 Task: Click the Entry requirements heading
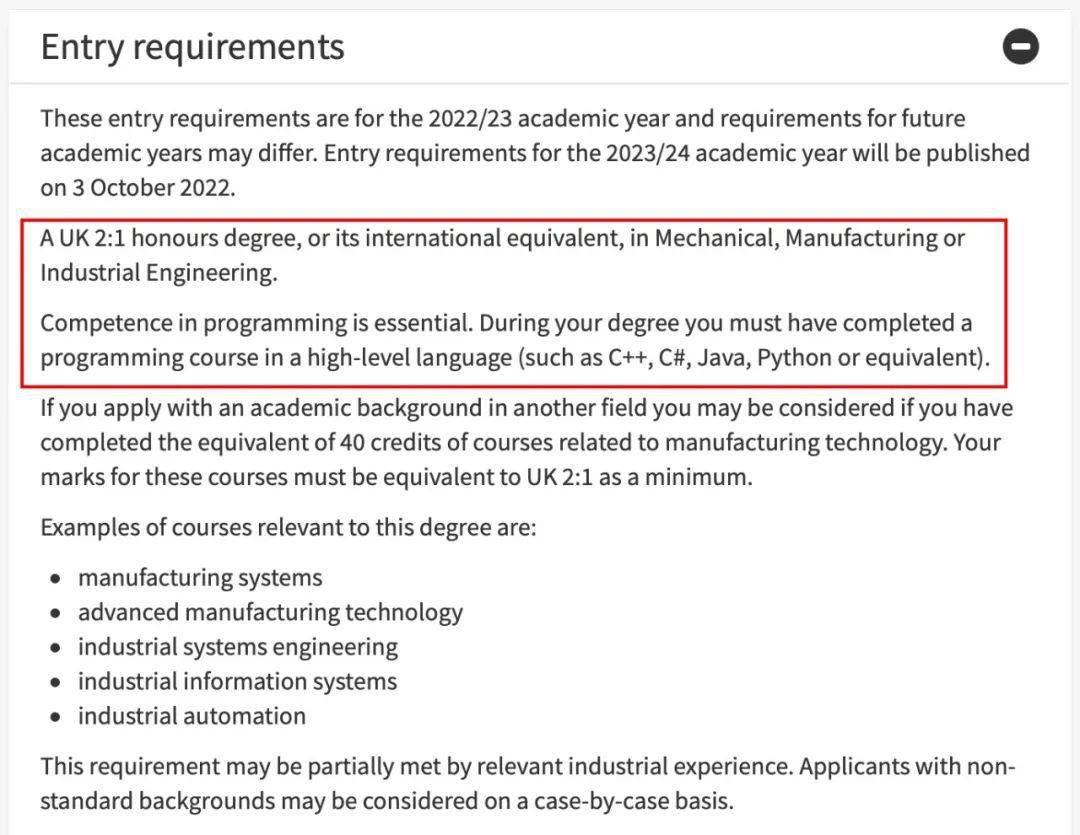pyautogui.click(x=192, y=47)
